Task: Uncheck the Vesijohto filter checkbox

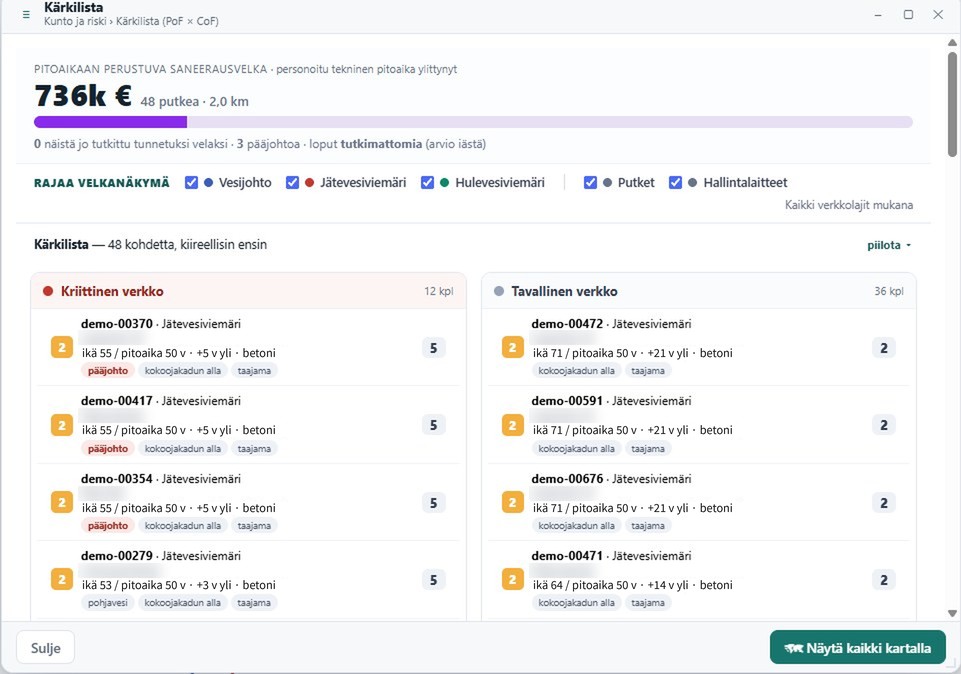Action: click(x=191, y=183)
